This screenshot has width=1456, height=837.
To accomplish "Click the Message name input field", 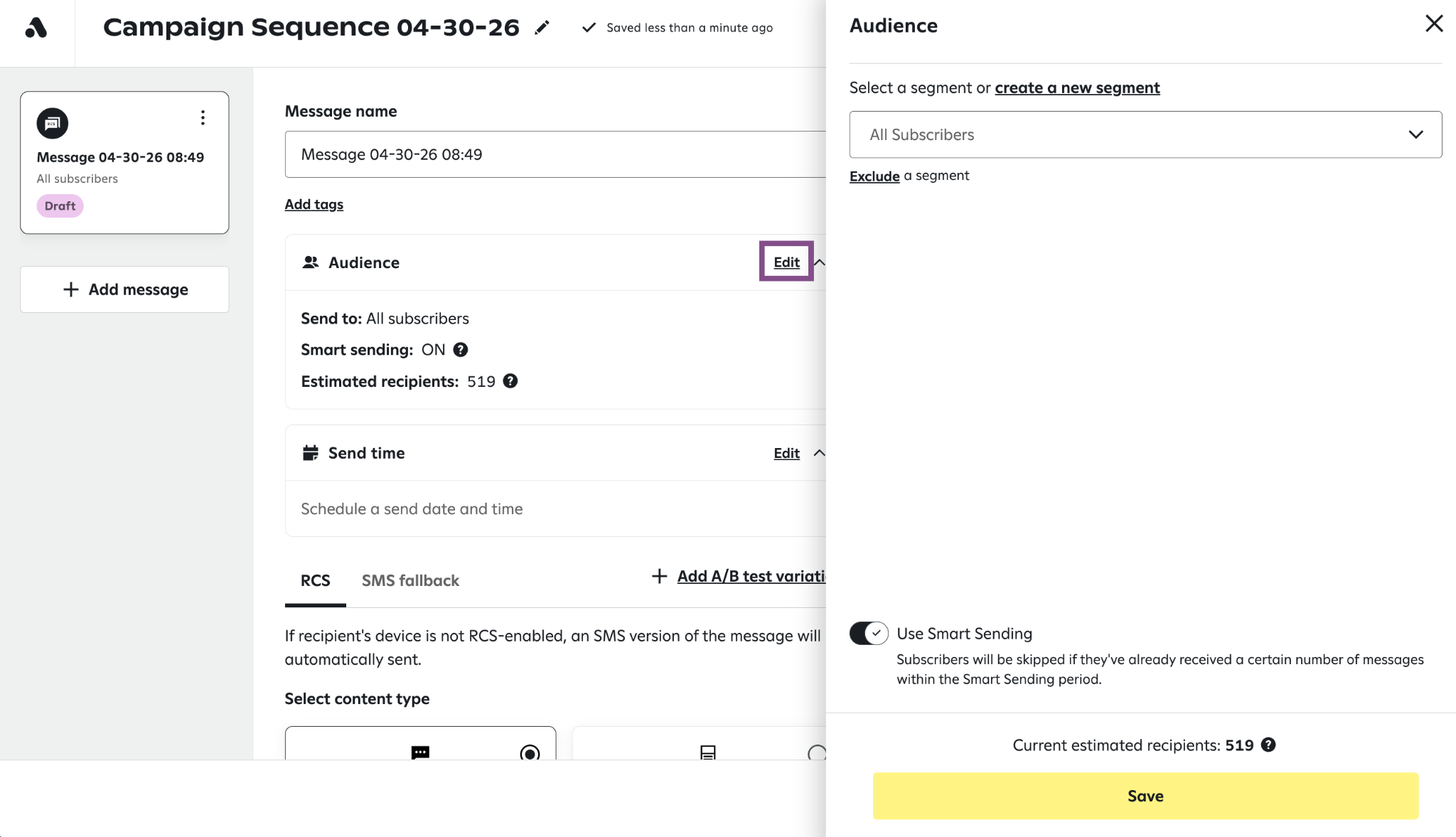I will coord(555,154).
